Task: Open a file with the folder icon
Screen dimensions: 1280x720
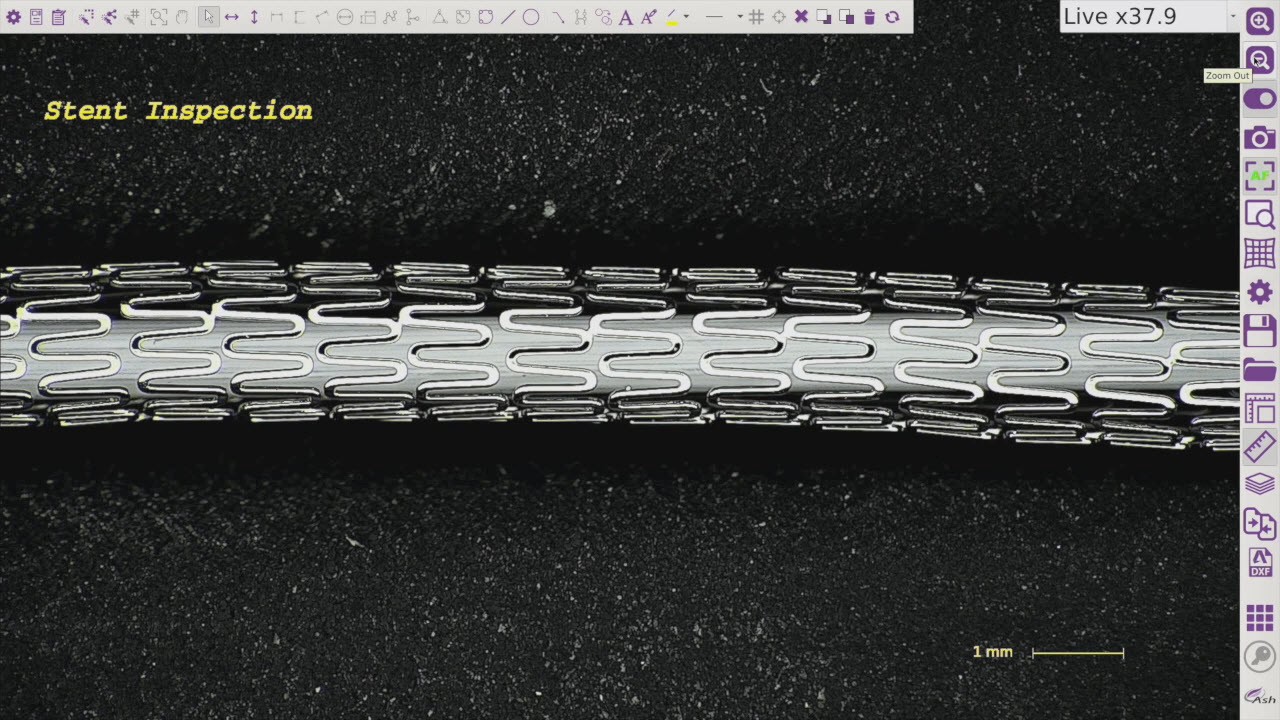Action: 1260,369
